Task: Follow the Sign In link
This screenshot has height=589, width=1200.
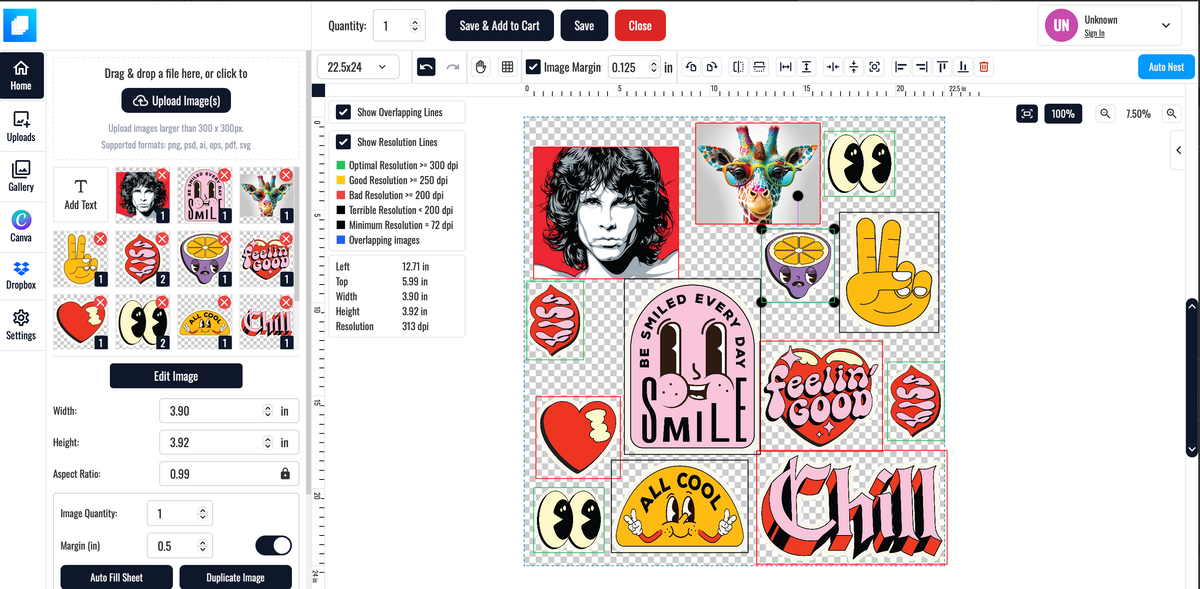Action: (1094, 33)
